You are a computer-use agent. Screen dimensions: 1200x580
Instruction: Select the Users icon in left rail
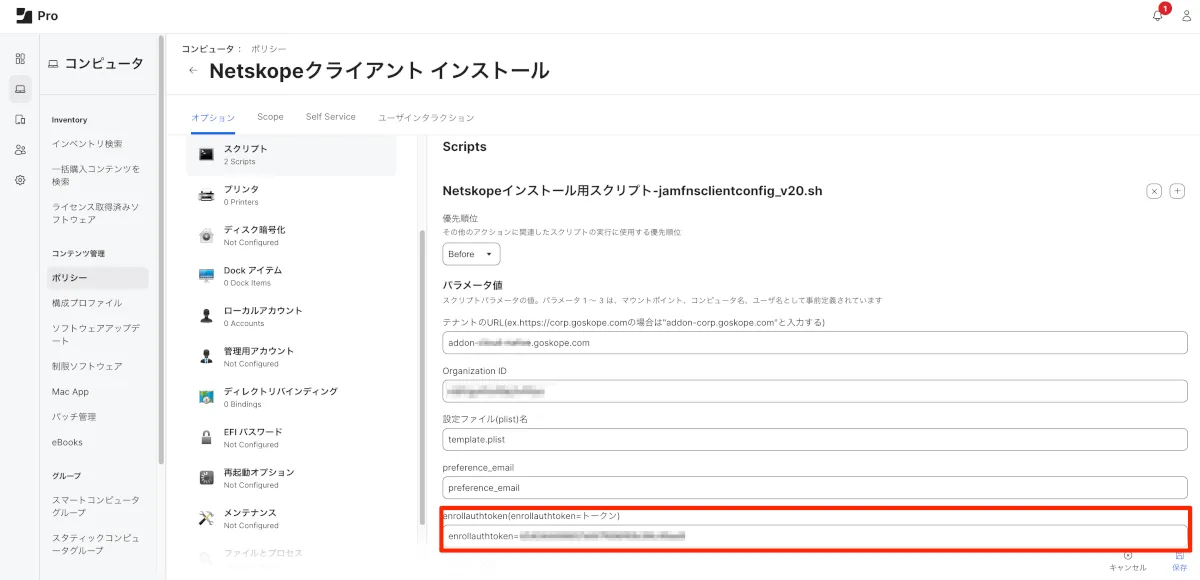pyautogui.click(x=20, y=150)
